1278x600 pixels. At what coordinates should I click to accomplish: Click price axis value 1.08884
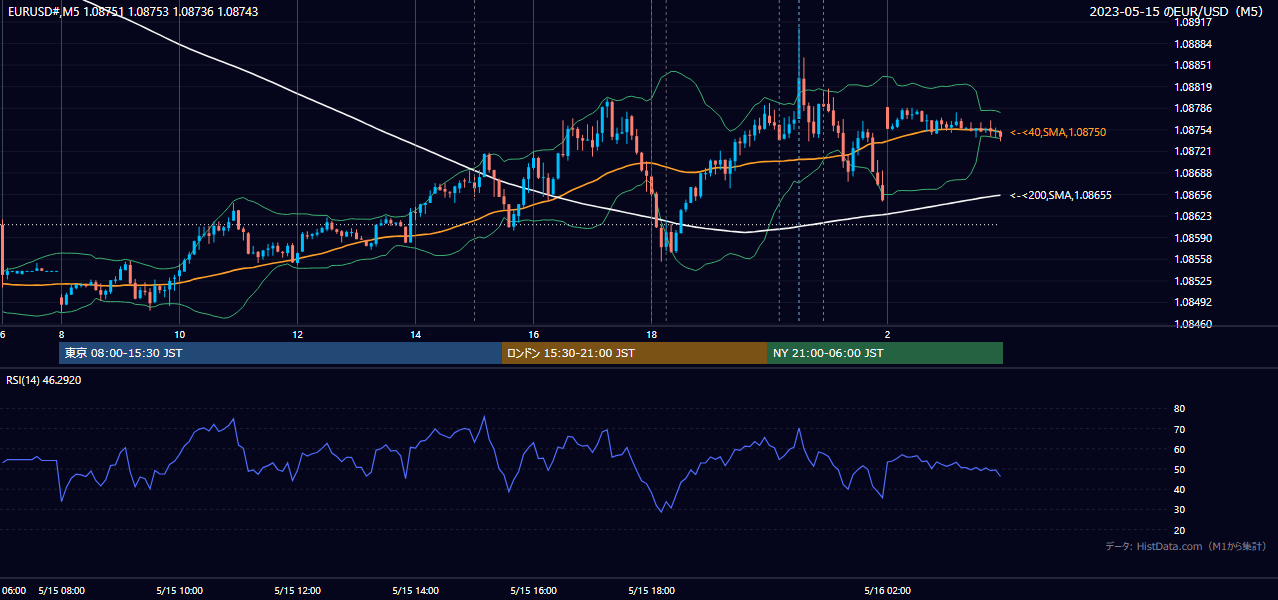pos(1193,44)
